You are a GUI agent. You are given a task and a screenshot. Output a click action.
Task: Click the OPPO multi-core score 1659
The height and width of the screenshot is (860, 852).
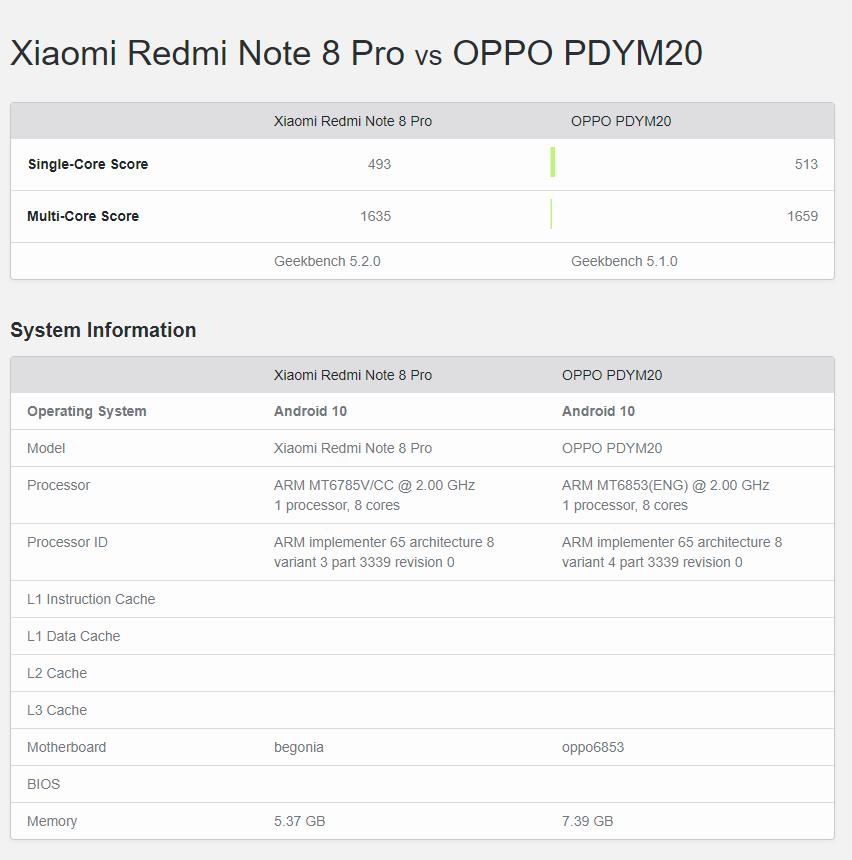pos(802,216)
